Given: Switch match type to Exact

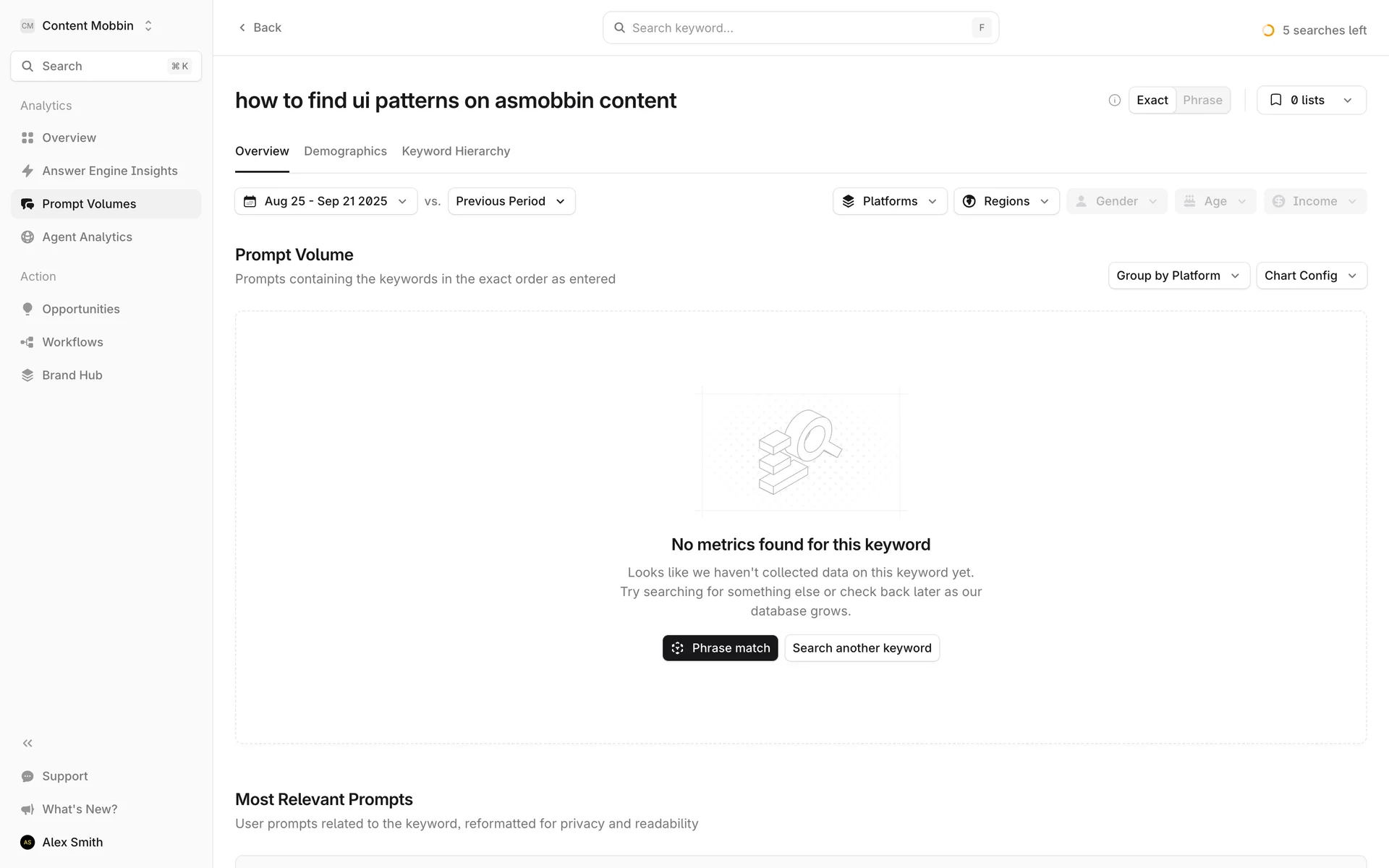Looking at the screenshot, I should point(1152,101).
